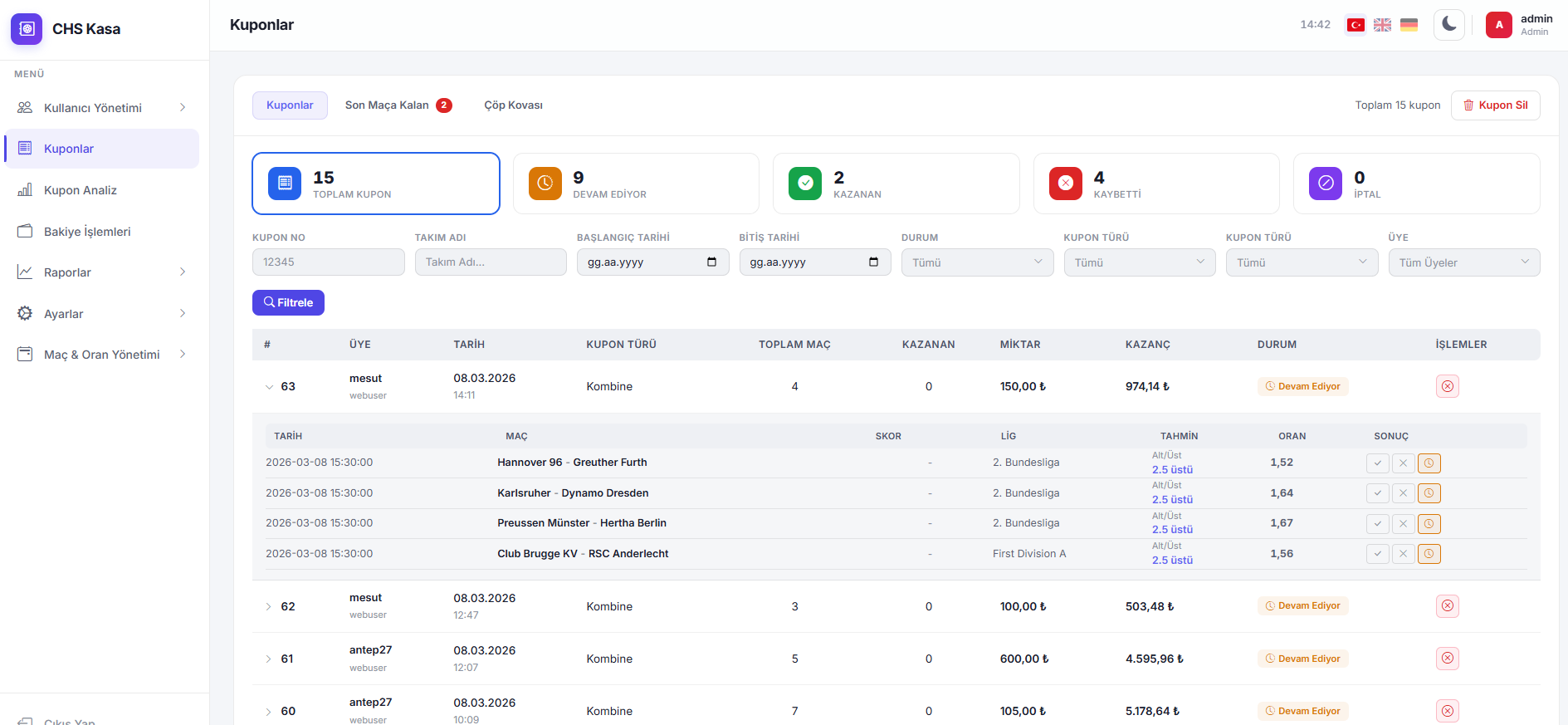Click the Kupon Sil button

click(x=1495, y=105)
